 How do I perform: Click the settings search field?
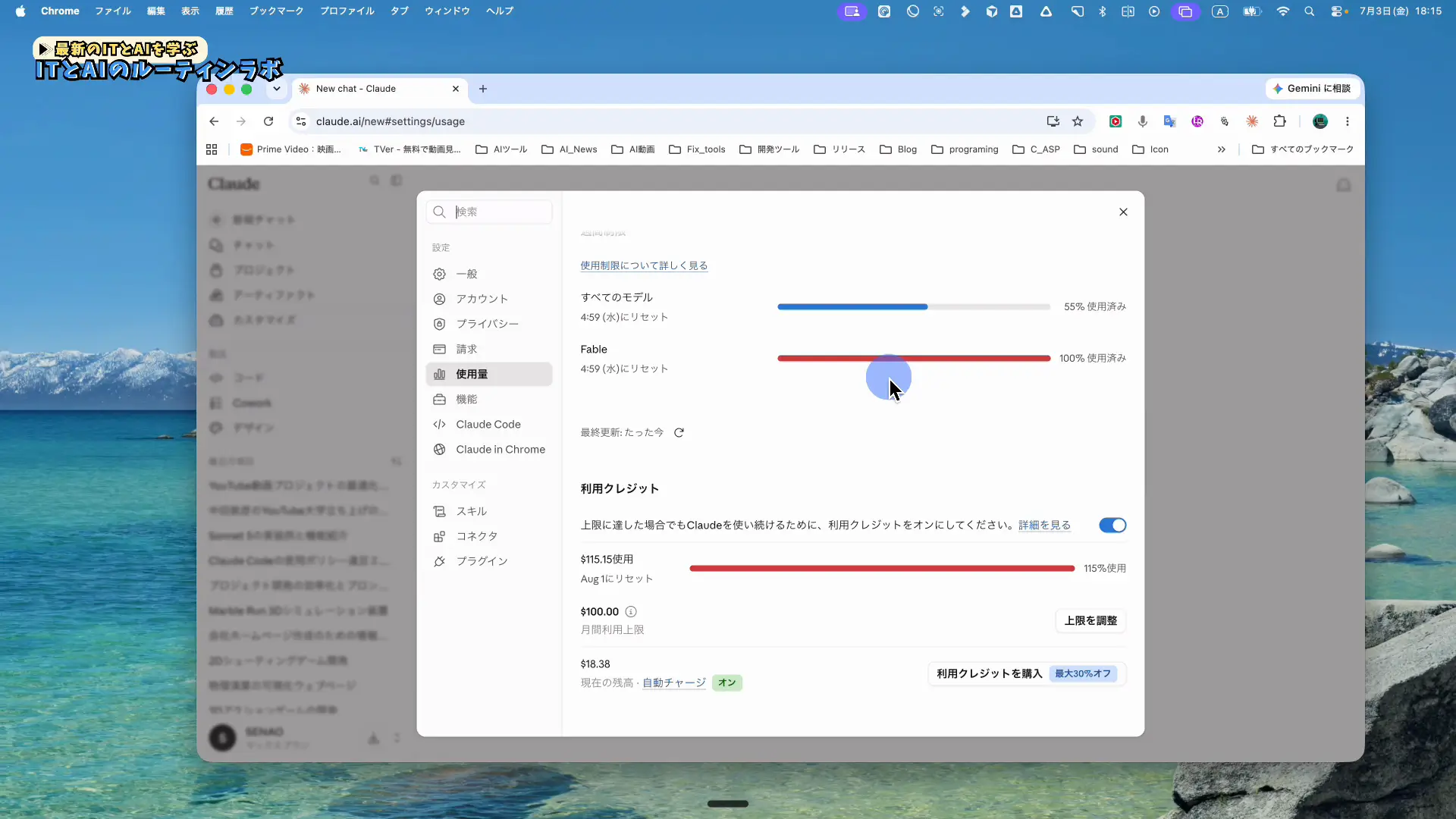click(x=489, y=212)
